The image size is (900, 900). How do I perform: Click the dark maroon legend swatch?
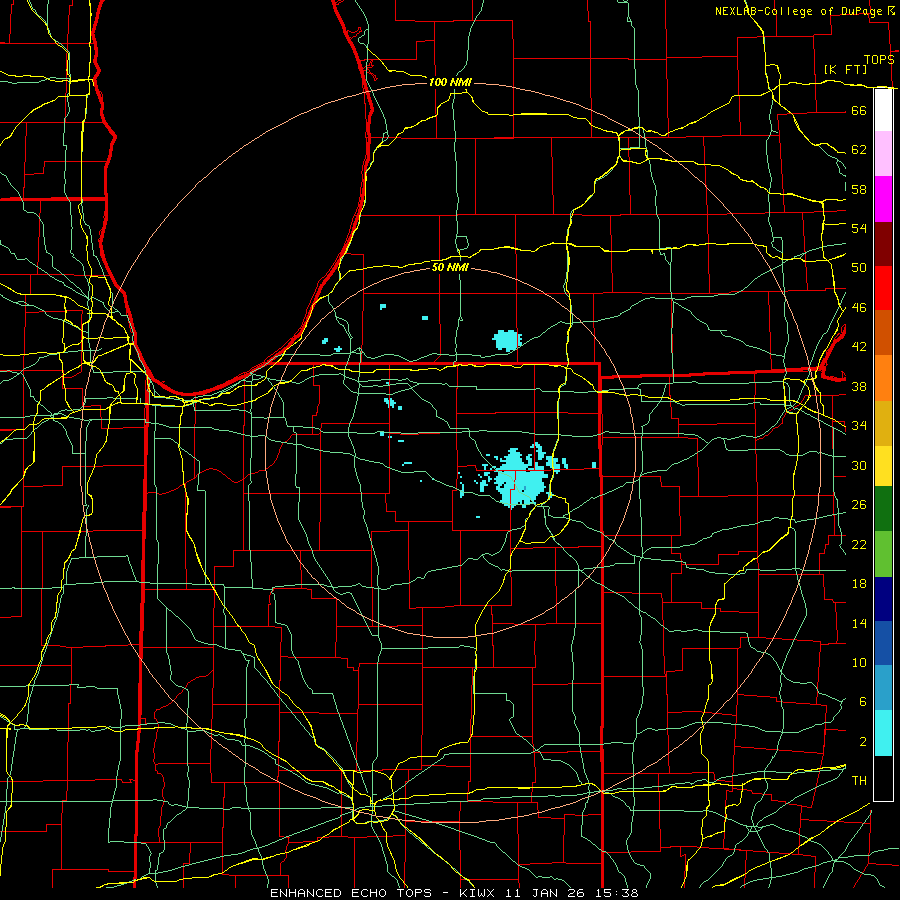883,244
